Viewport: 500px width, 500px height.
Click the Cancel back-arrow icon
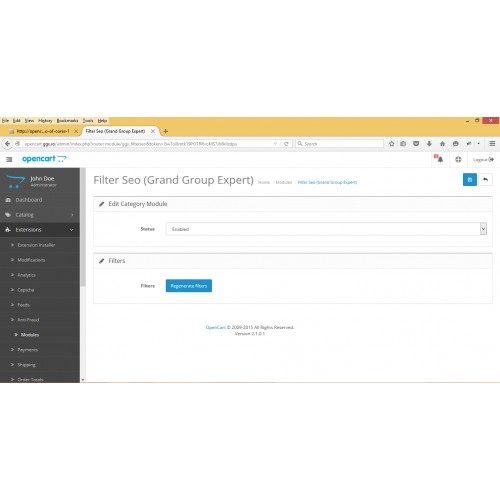click(x=486, y=180)
